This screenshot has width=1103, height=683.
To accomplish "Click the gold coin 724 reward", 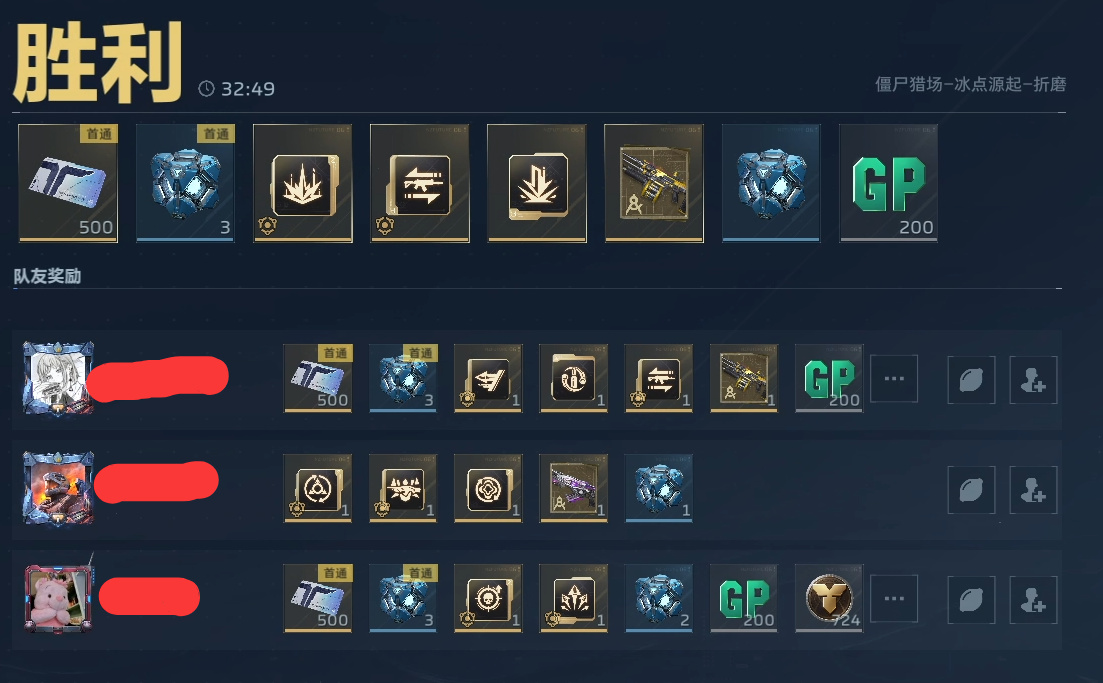I will 829,598.
